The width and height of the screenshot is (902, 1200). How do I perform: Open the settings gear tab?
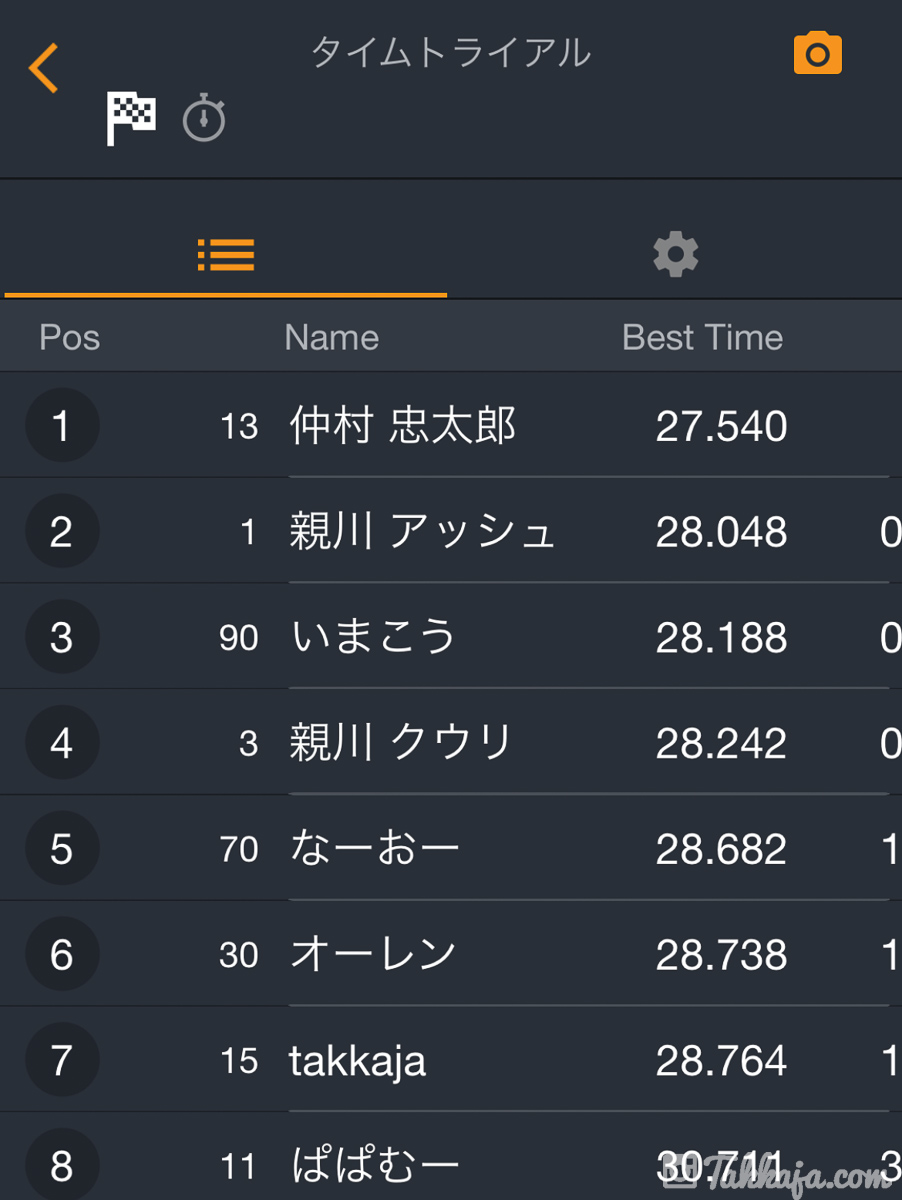[x=675, y=255]
